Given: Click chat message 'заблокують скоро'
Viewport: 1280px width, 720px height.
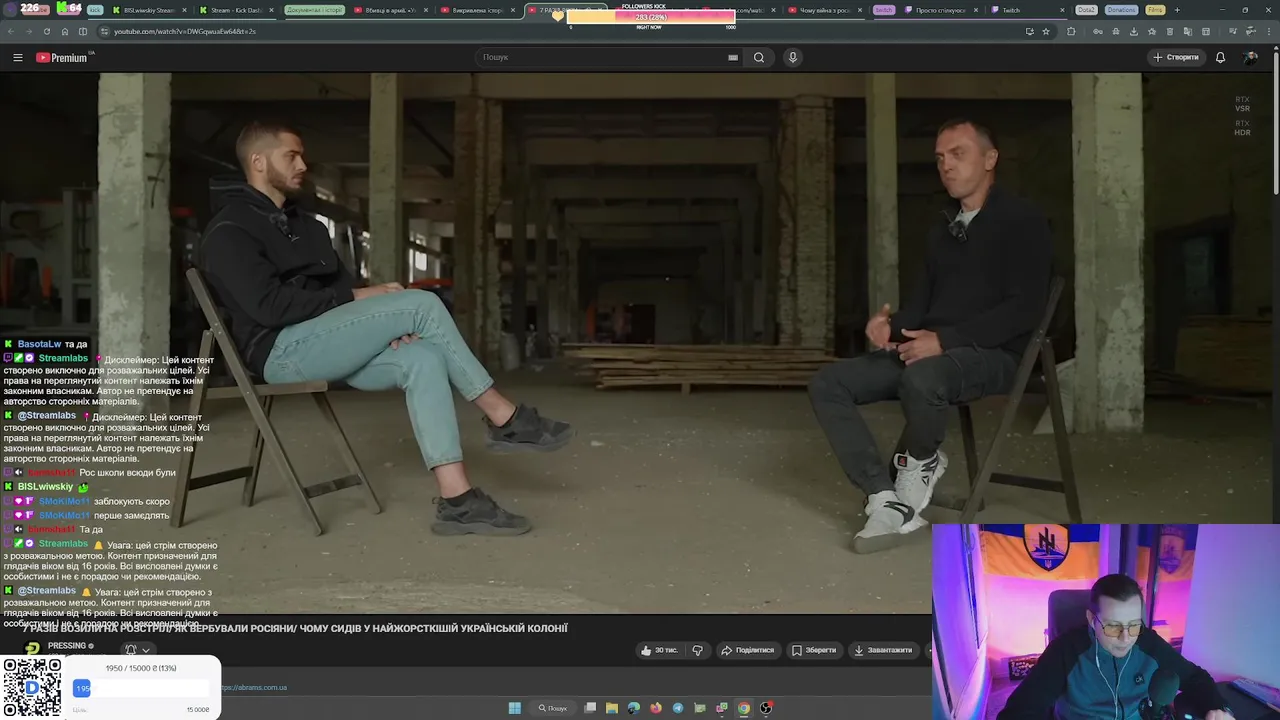Looking at the screenshot, I should (133, 502).
